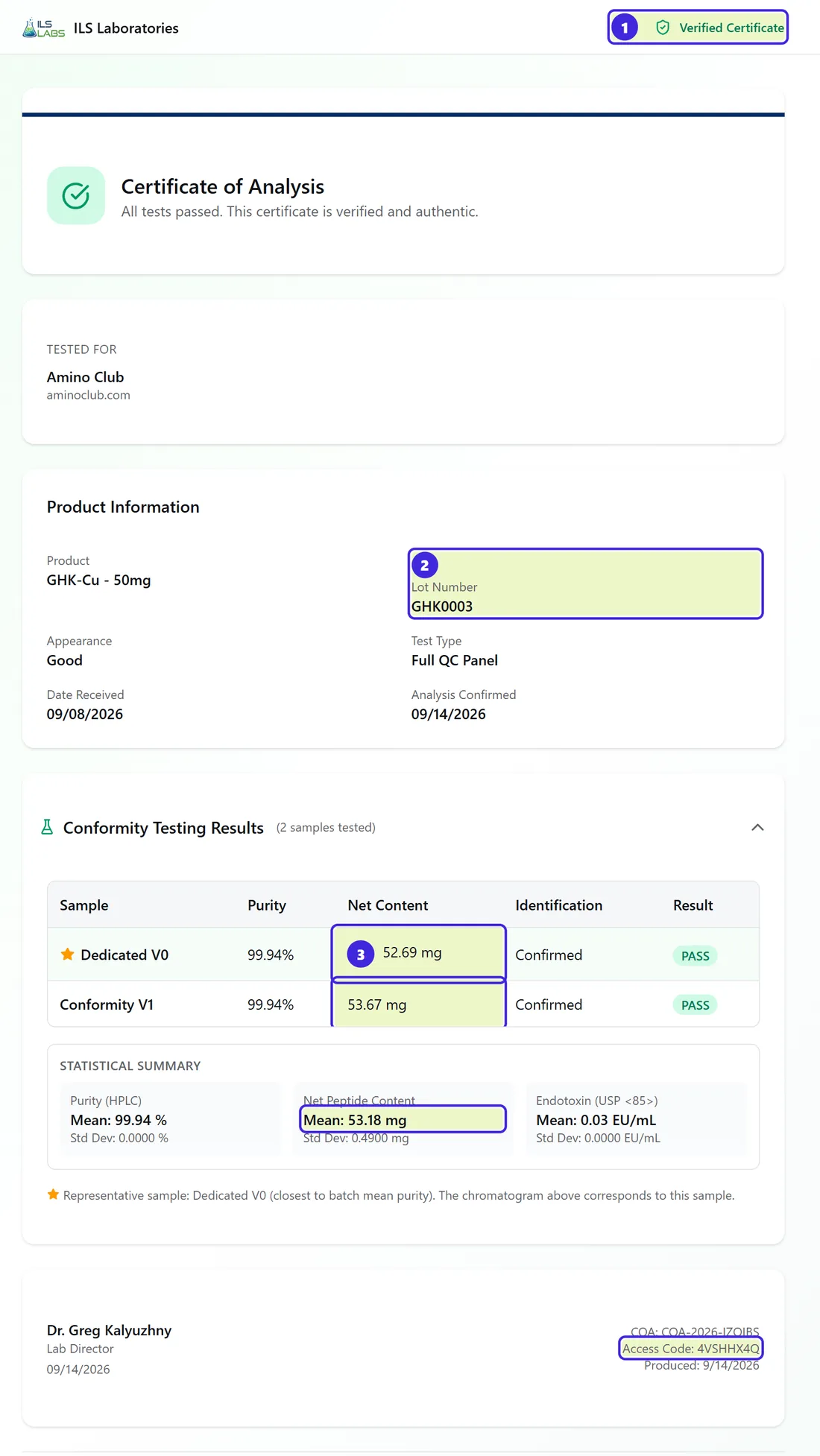Click the ILS Labs logo icon
Viewport: 820px width, 1456px height.
(43, 28)
